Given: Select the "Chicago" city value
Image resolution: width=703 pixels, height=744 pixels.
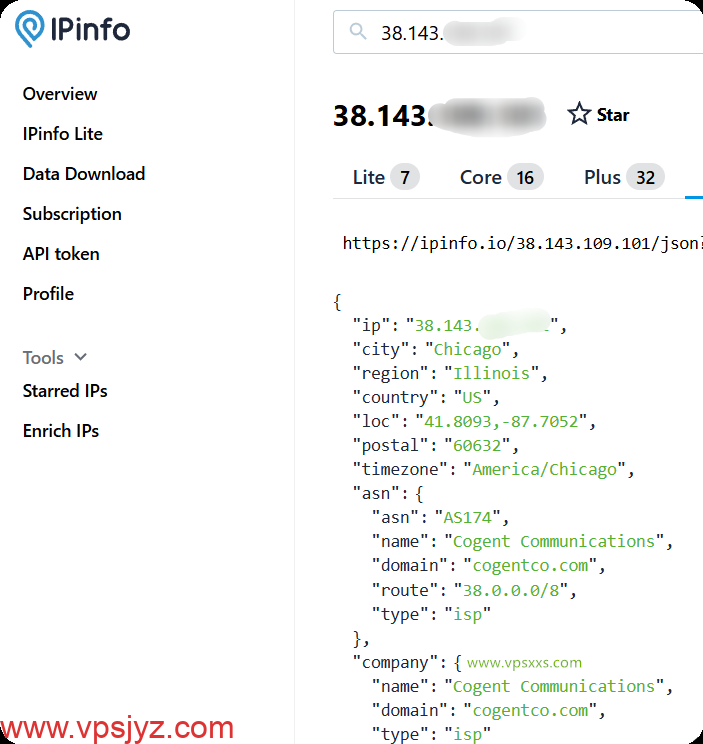Looking at the screenshot, I should (467, 349).
